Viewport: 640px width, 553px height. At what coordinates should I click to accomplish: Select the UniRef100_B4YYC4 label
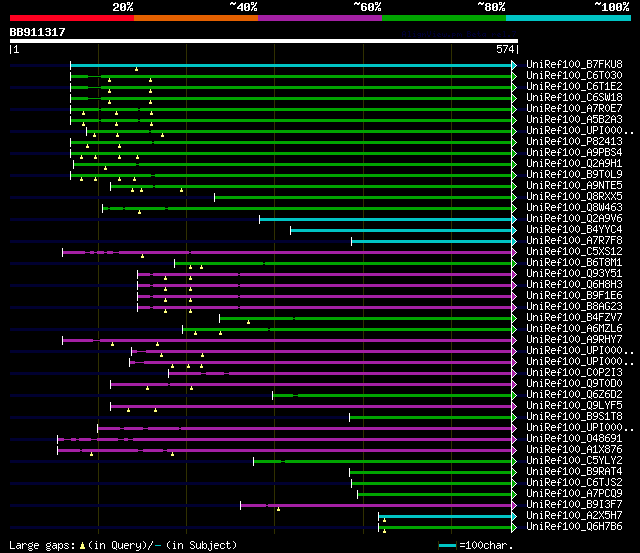574,230
